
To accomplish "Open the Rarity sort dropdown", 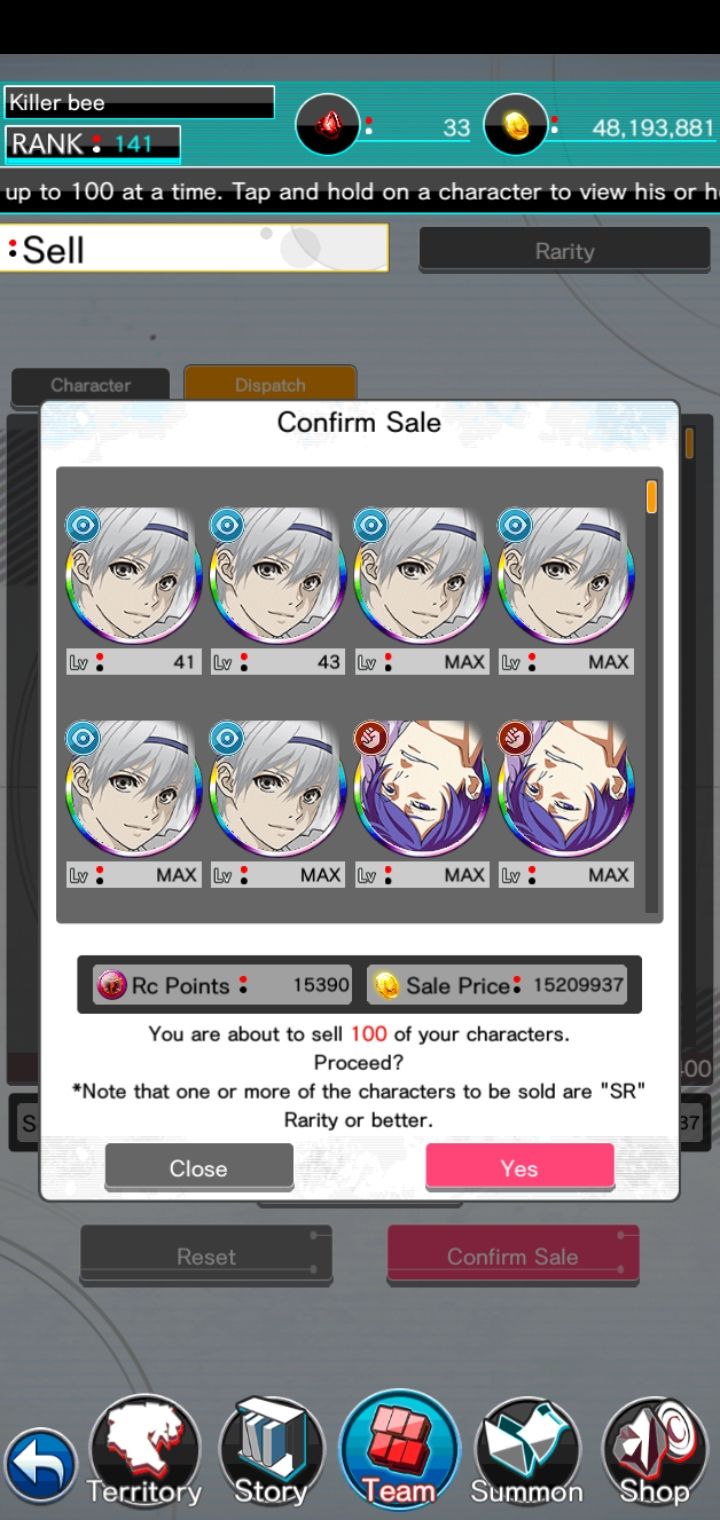I will pos(565,250).
